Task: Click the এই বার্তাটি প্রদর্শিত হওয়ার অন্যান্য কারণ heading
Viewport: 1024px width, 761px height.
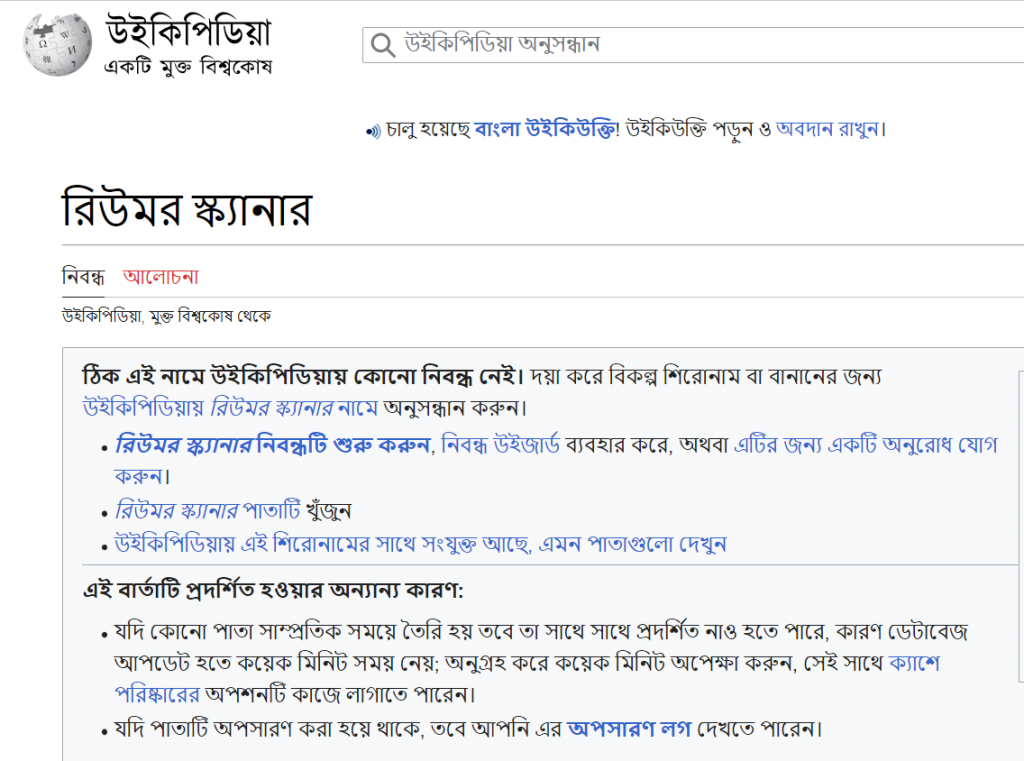Action: [x=273, y=591]
